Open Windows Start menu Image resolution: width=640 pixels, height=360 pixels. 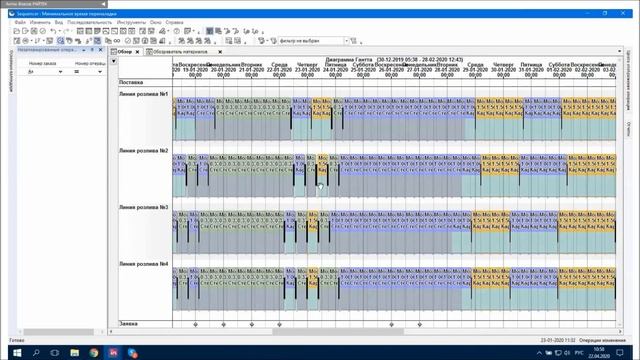point(17,352)
